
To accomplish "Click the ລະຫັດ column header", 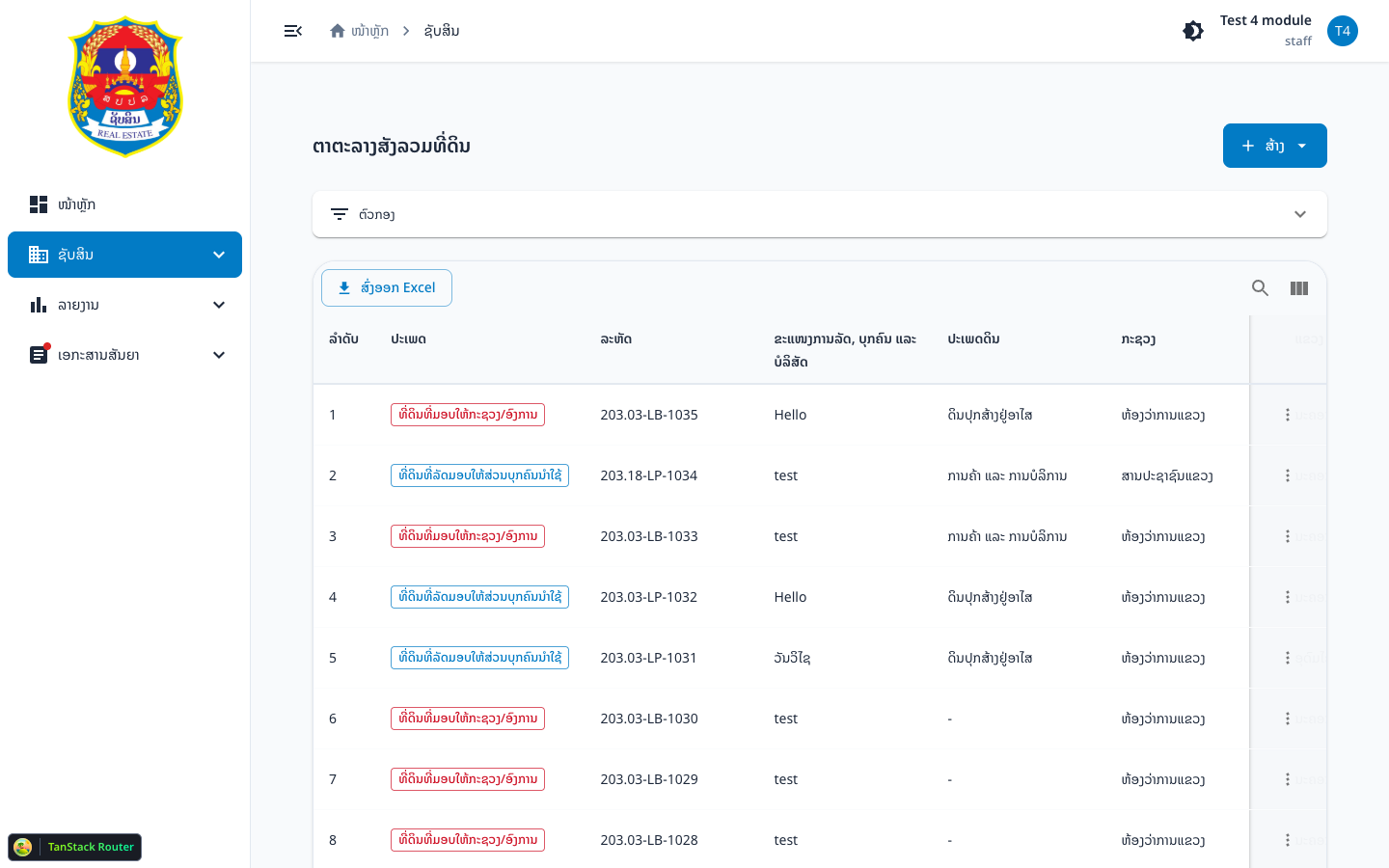I will 615,339.
